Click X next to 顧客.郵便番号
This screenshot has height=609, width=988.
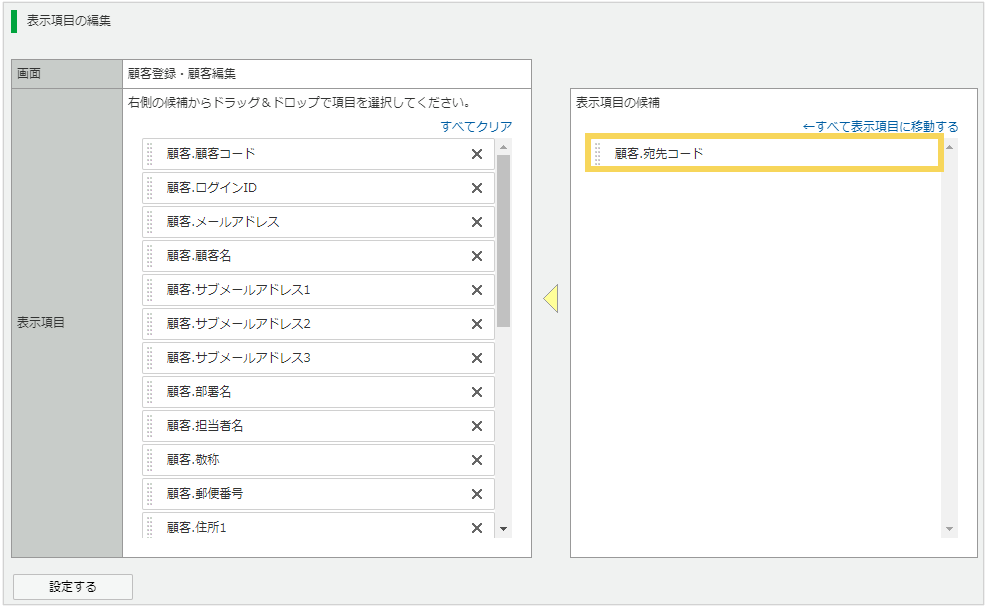[477, 494]
